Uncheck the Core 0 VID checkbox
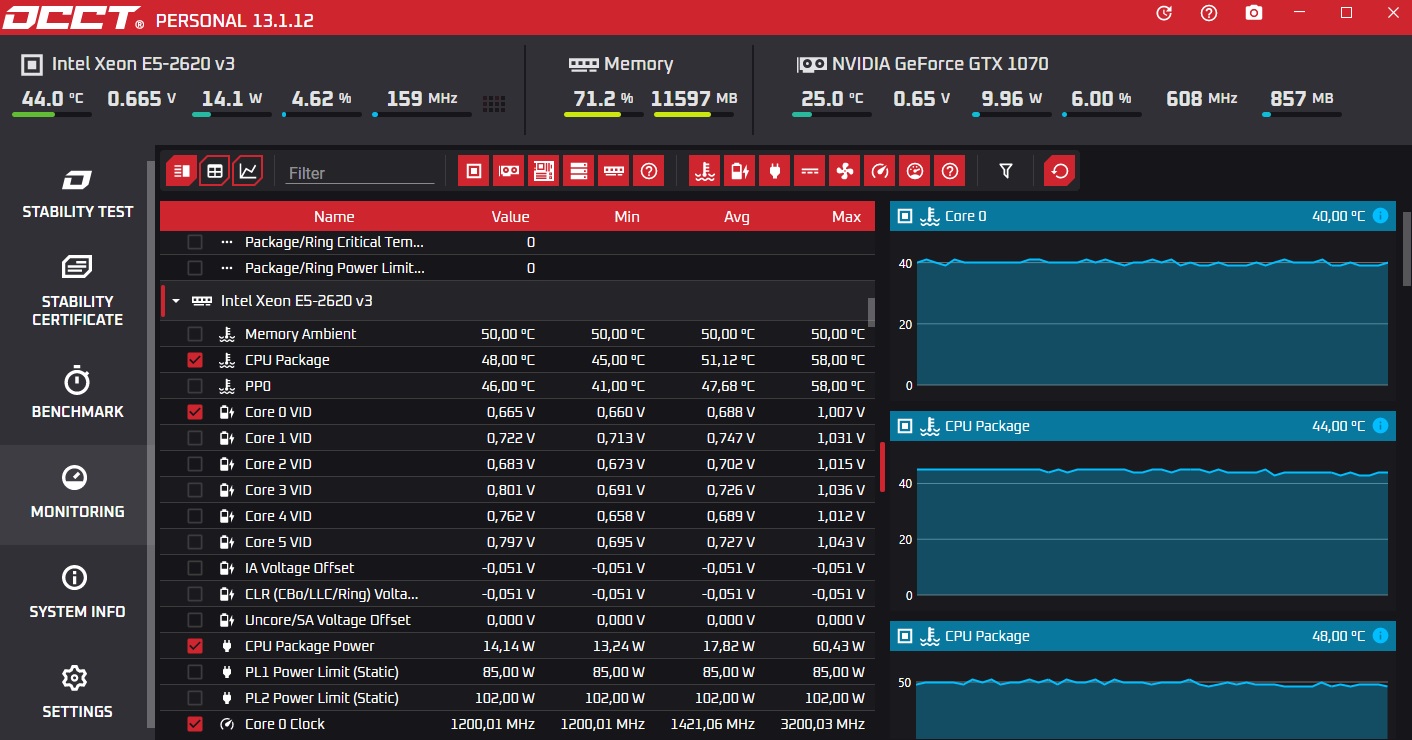Viewport: 1412px width, 740px height. [x=195, y=412]
